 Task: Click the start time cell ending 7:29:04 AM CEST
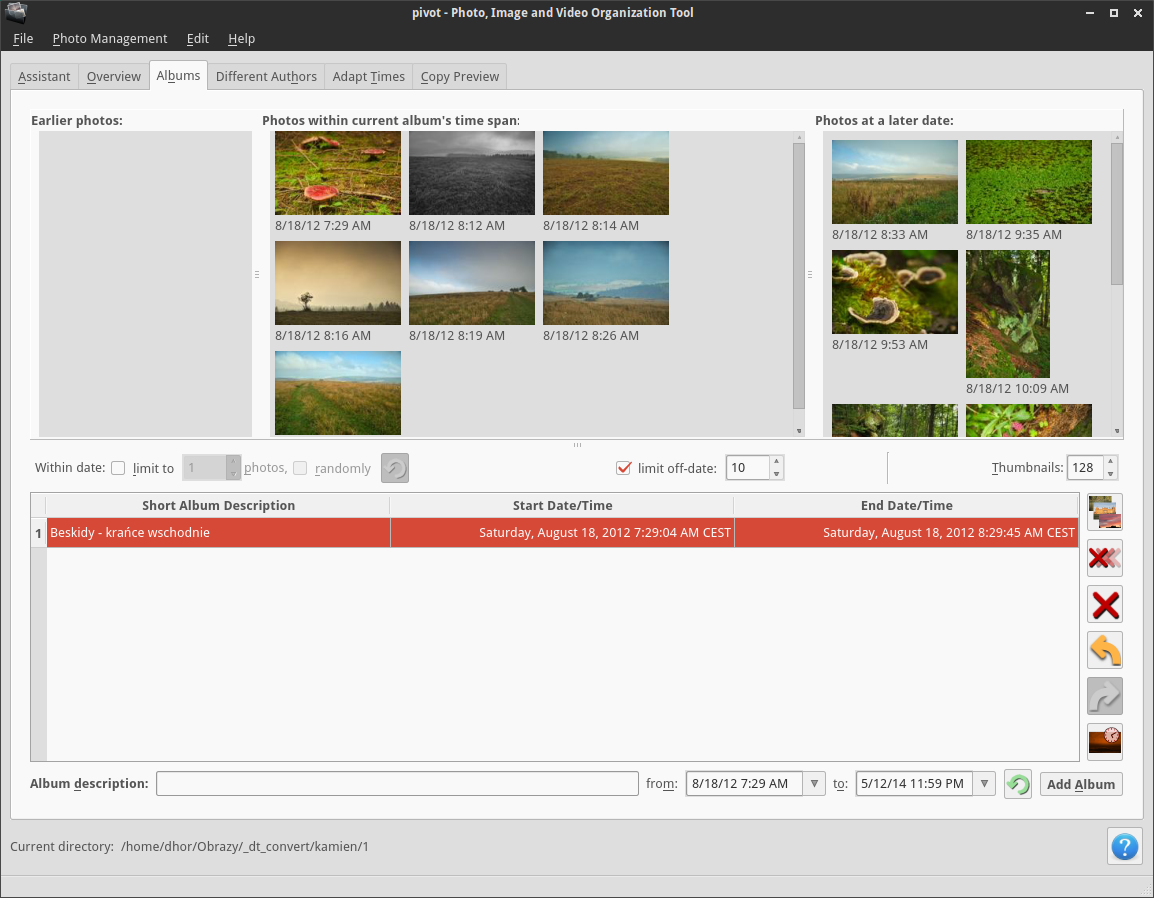click(x=562, y=533)
